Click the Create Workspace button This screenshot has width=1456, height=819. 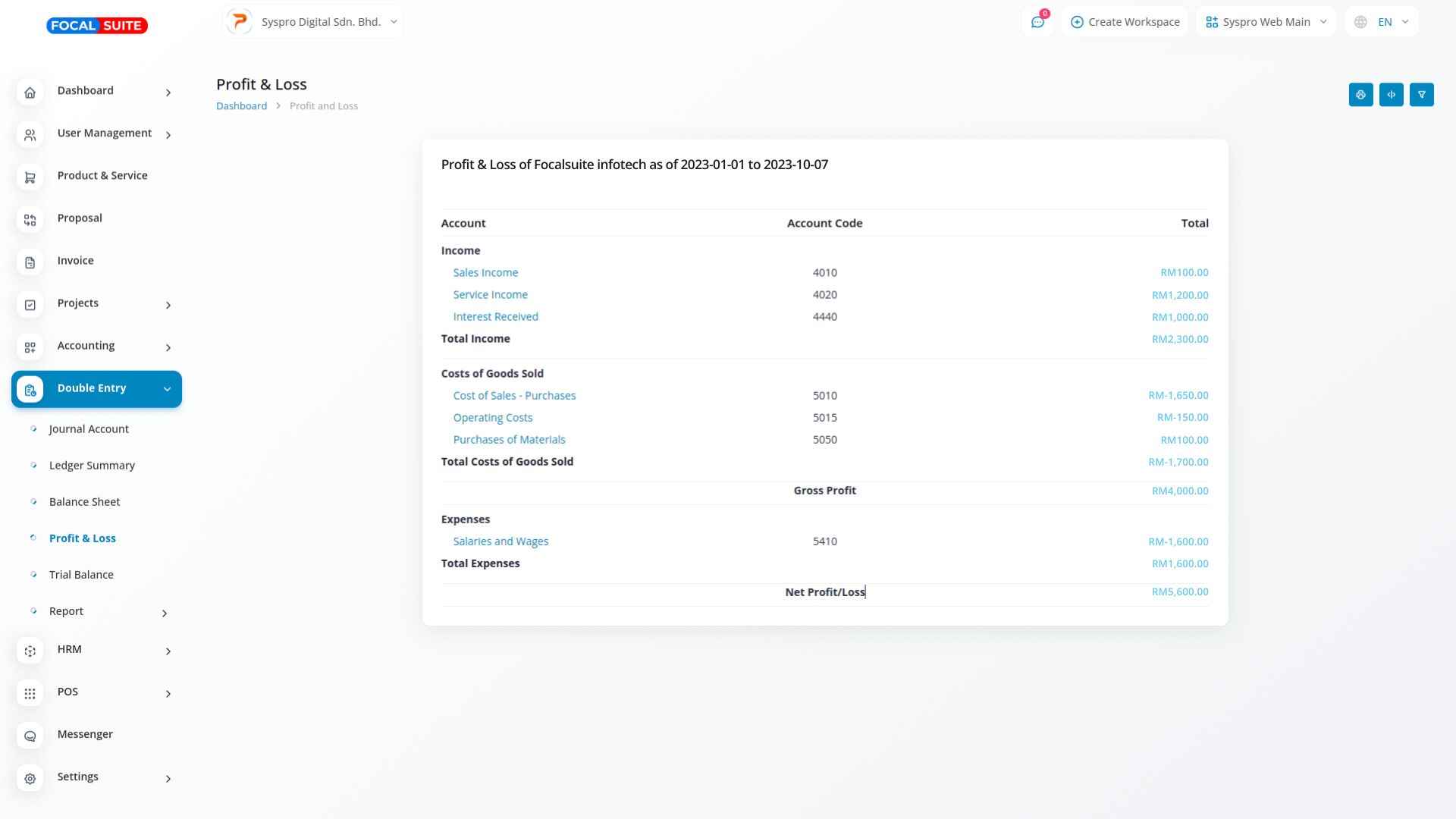point(1125,22)
